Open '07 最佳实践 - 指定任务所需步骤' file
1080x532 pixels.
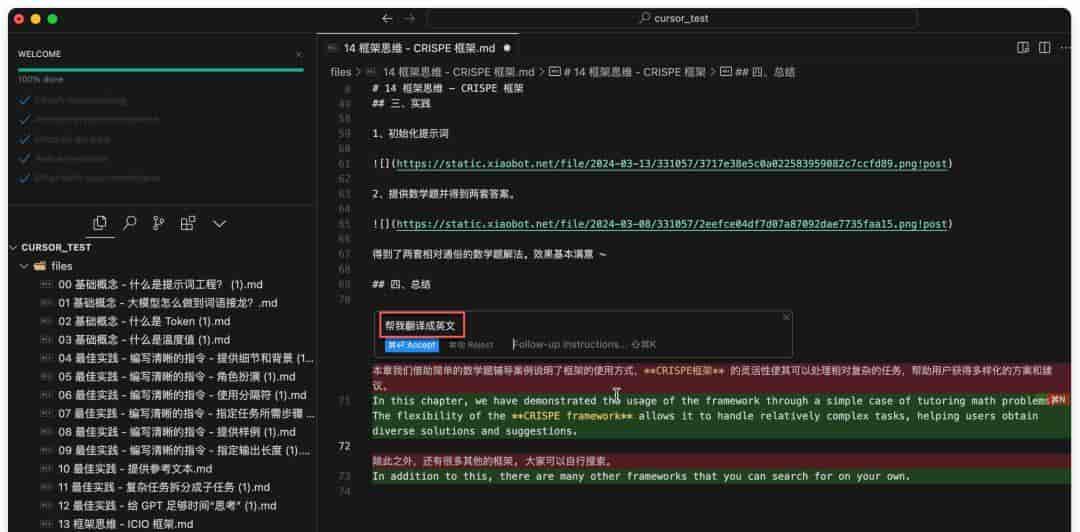(186, 414)
